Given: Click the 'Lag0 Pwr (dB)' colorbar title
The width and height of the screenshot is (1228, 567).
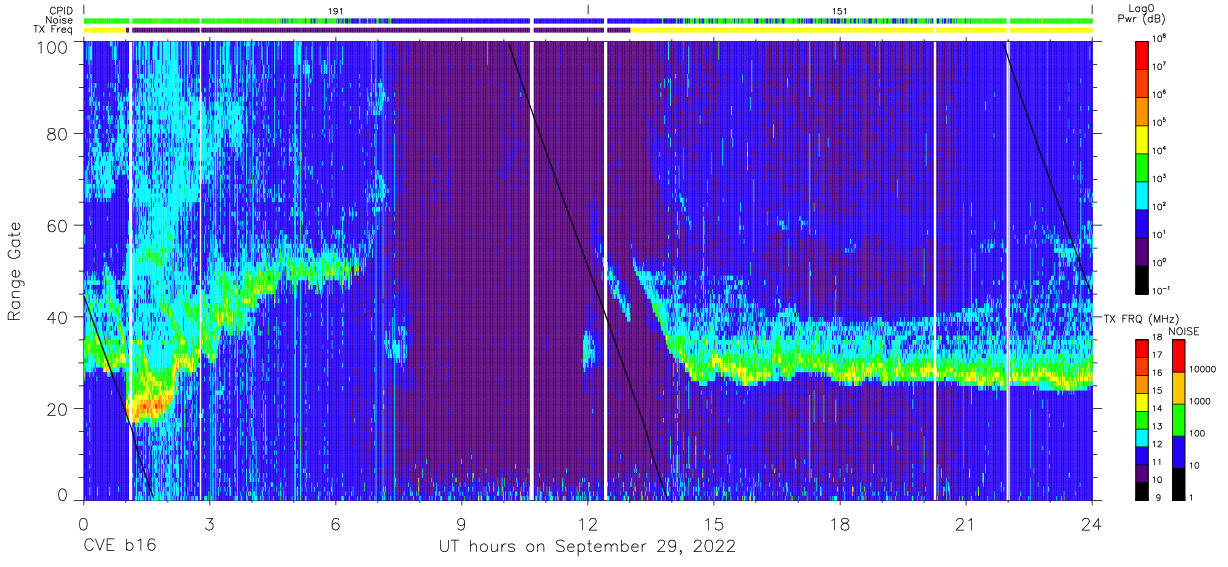Looking at the screenshot, I should pyautogui.click(x=1142, y=14).
